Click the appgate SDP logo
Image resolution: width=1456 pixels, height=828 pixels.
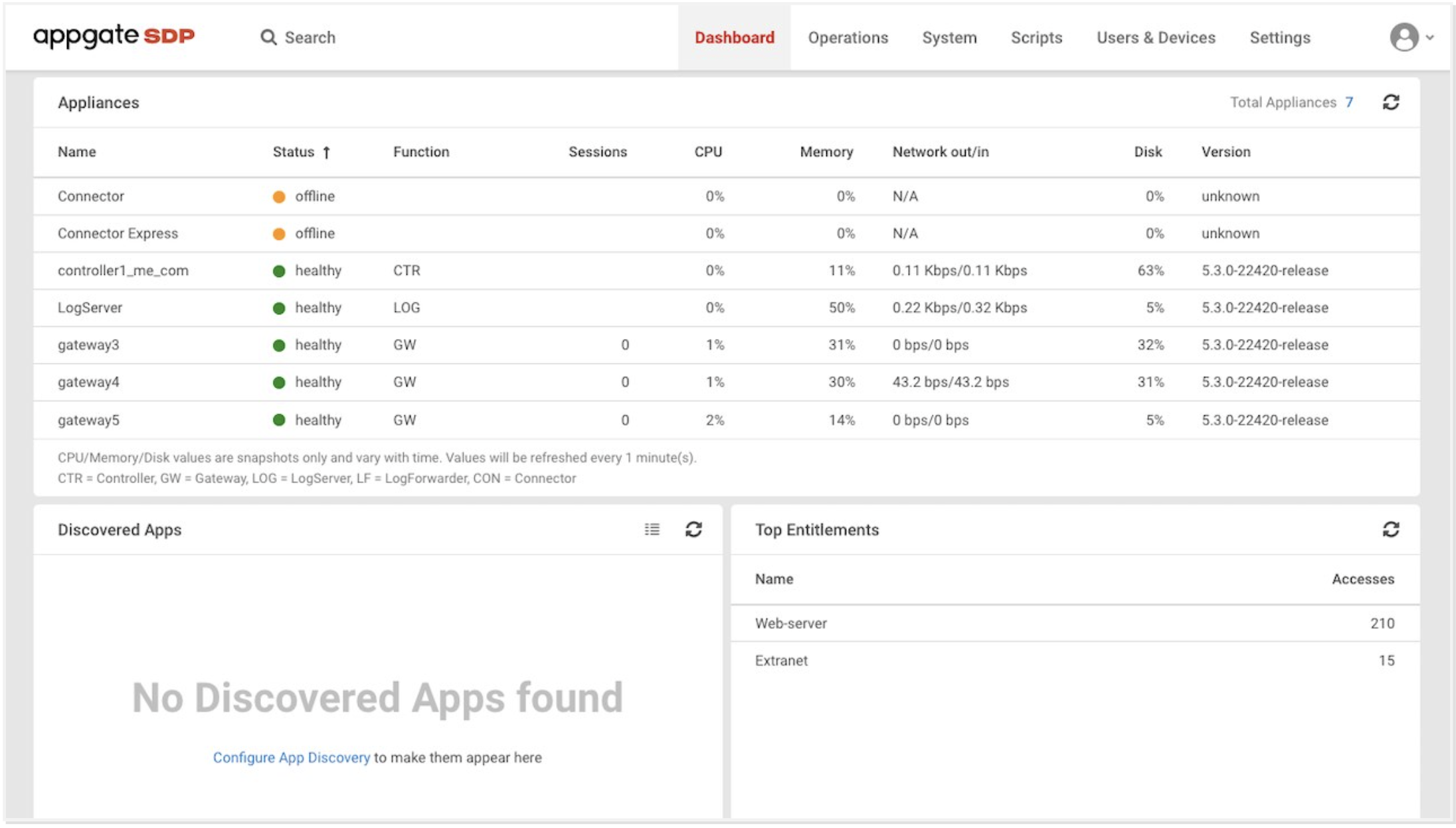114,36
